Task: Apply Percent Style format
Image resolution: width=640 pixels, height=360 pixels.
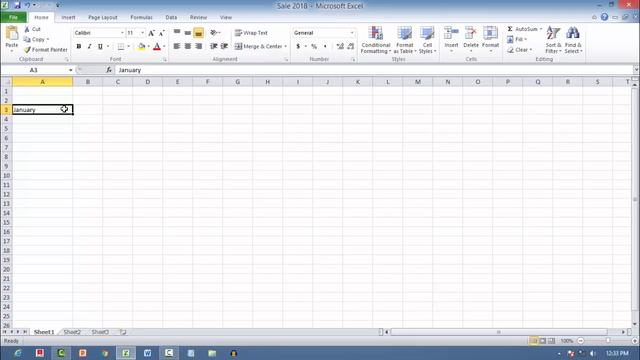Action: click(314, 47)
